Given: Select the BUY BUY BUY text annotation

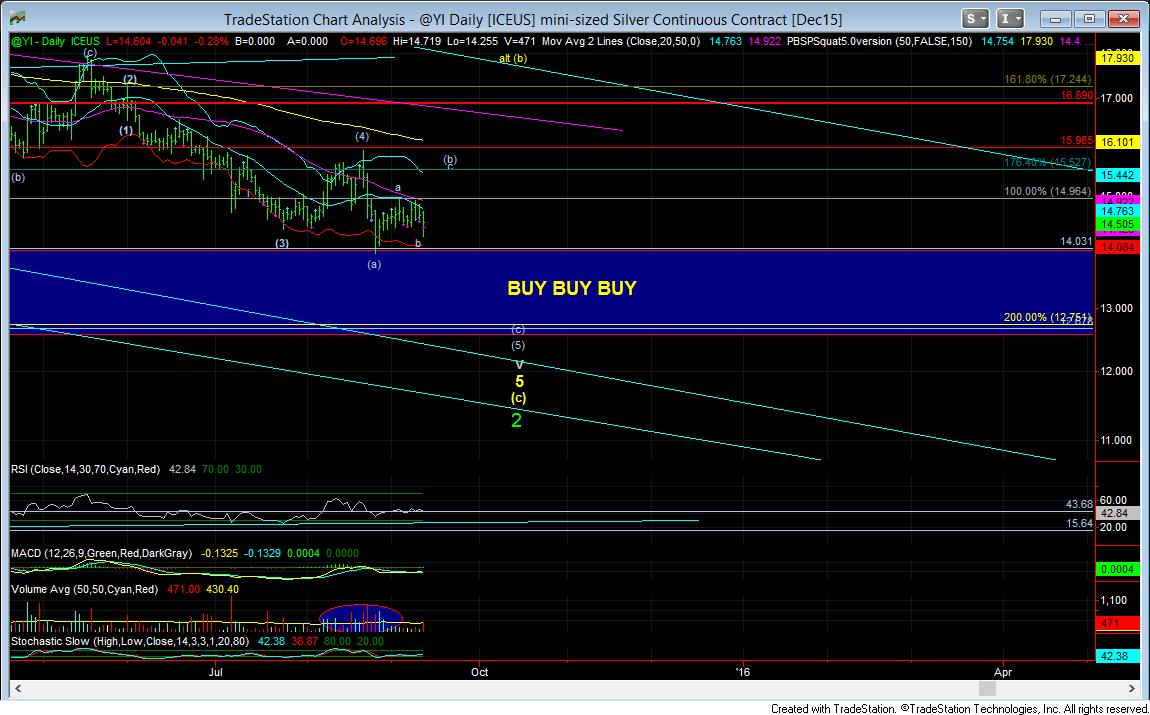Looking at the screenshot, I should (x=571, y=288).
